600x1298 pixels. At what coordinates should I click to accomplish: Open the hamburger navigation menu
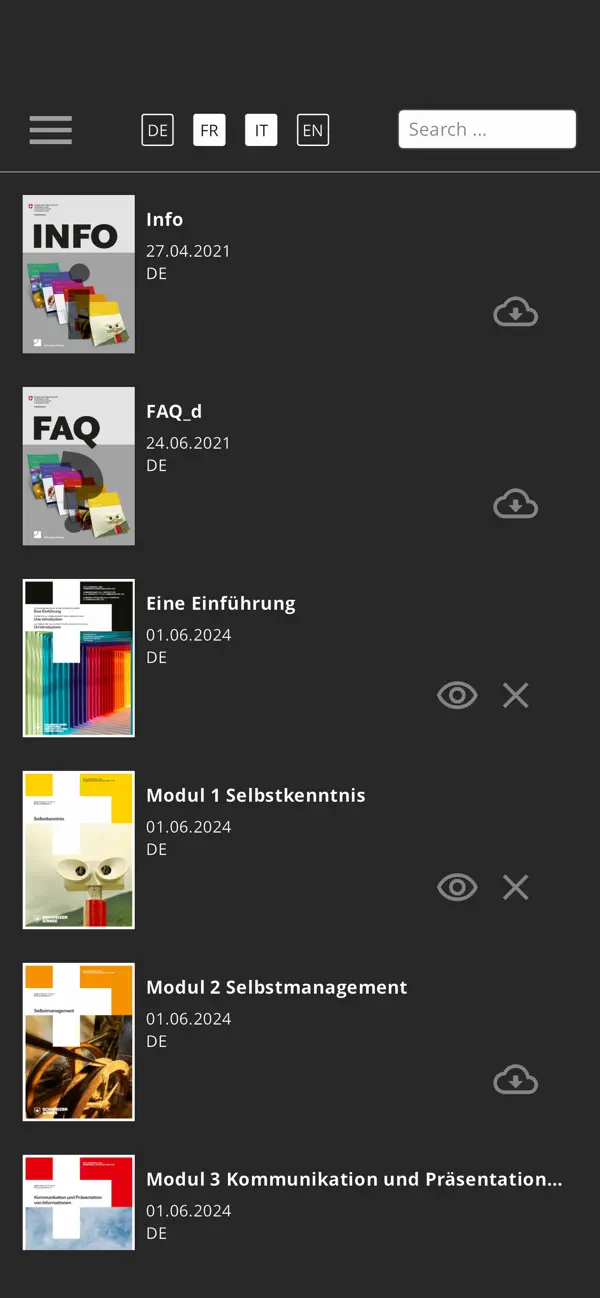coord(50,130)
